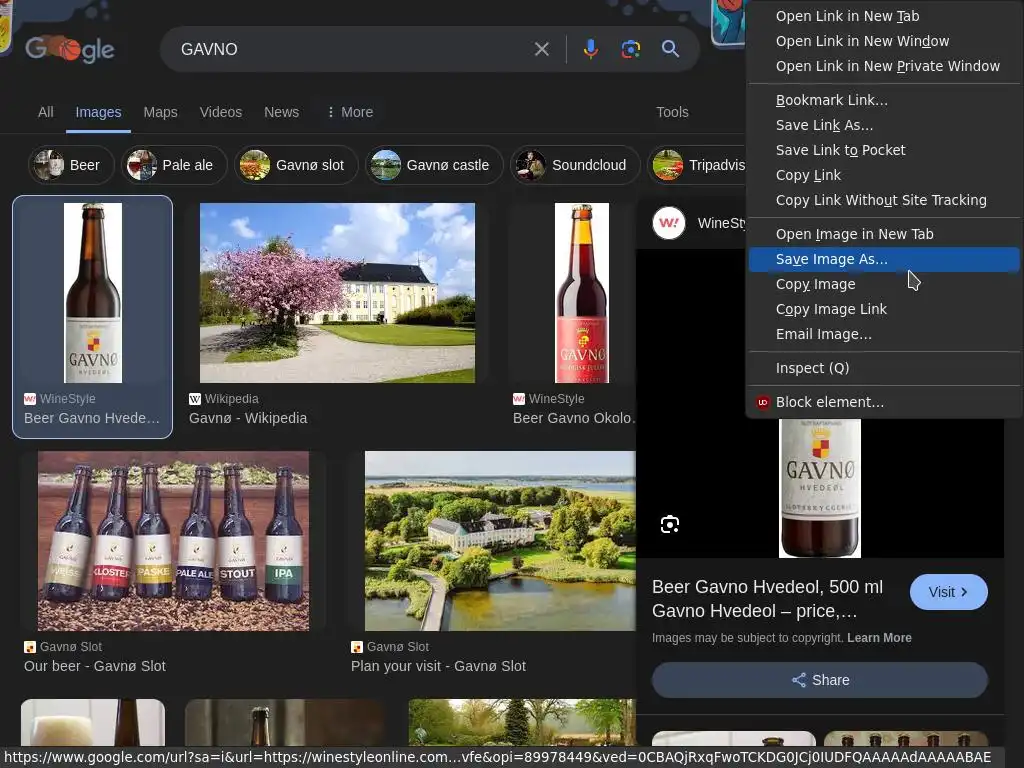Open the castle with cherry tree image
Viewport: 1024px width, 768px height.
pyautogui.click(x=338, y=293)
